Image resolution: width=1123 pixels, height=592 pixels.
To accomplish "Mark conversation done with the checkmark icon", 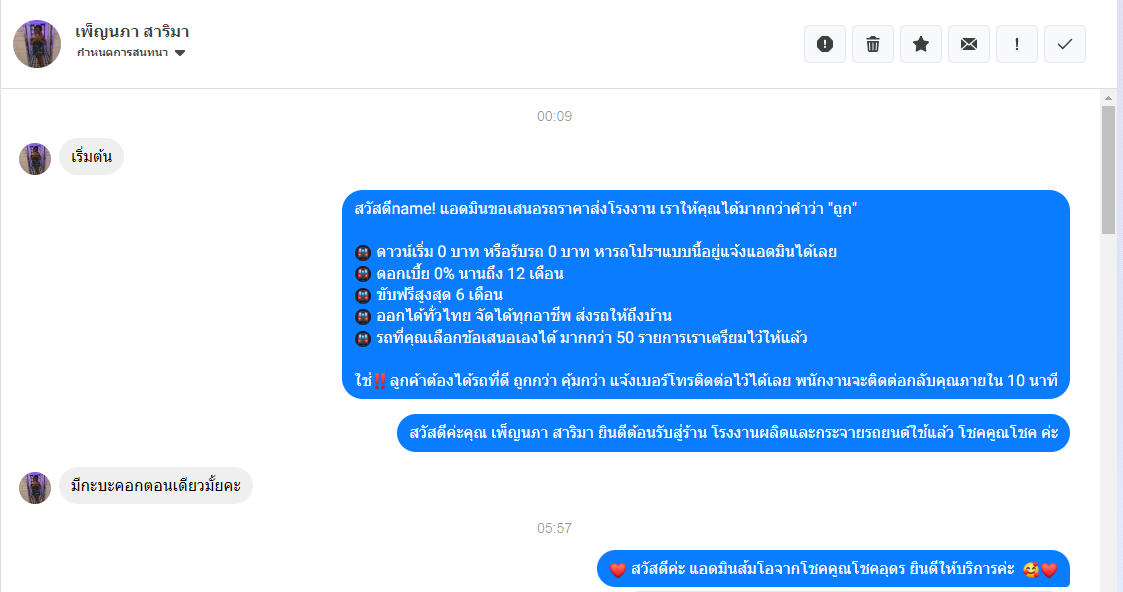I will 1064,44.
